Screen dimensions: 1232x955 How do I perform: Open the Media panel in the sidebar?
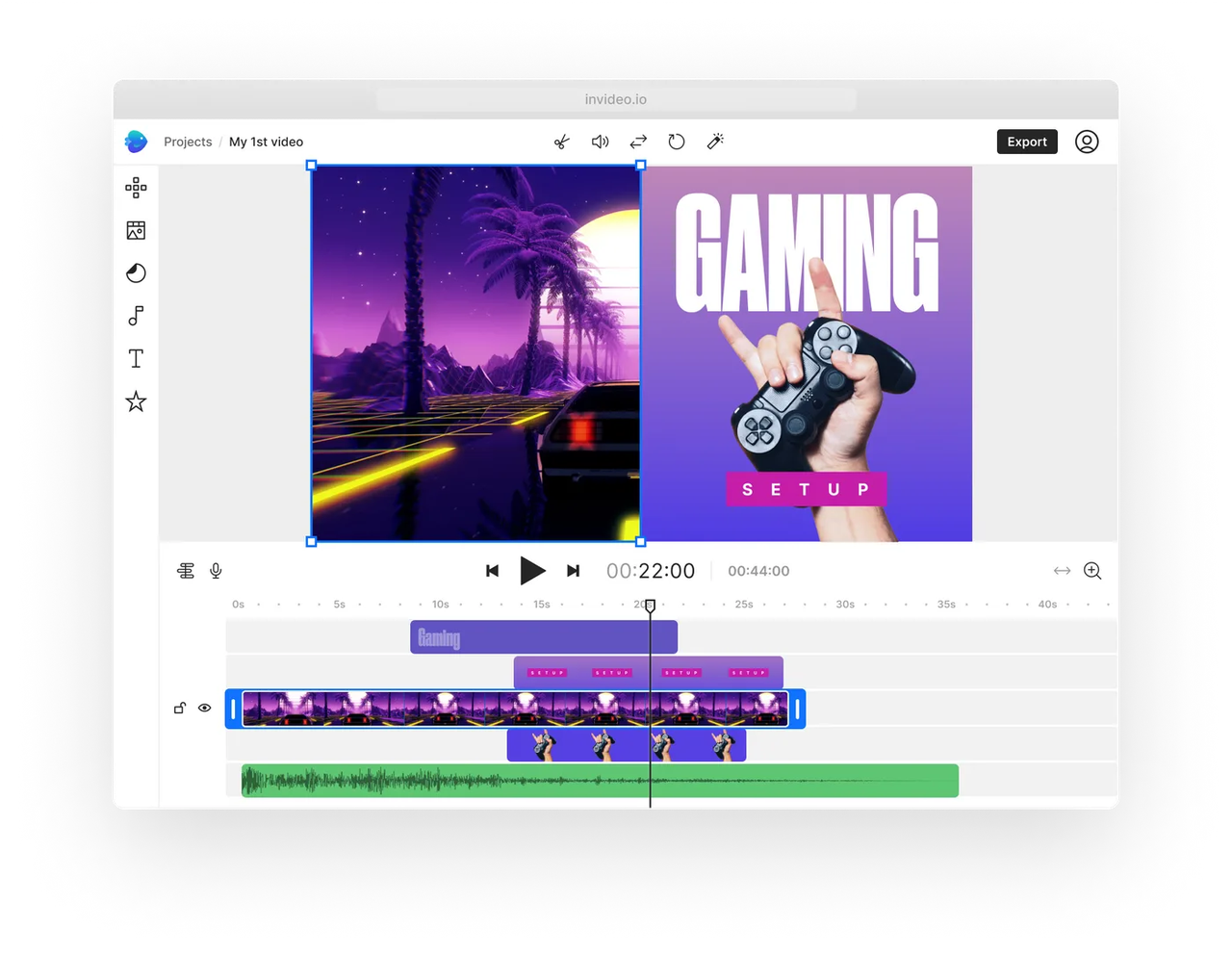[136, 230]
